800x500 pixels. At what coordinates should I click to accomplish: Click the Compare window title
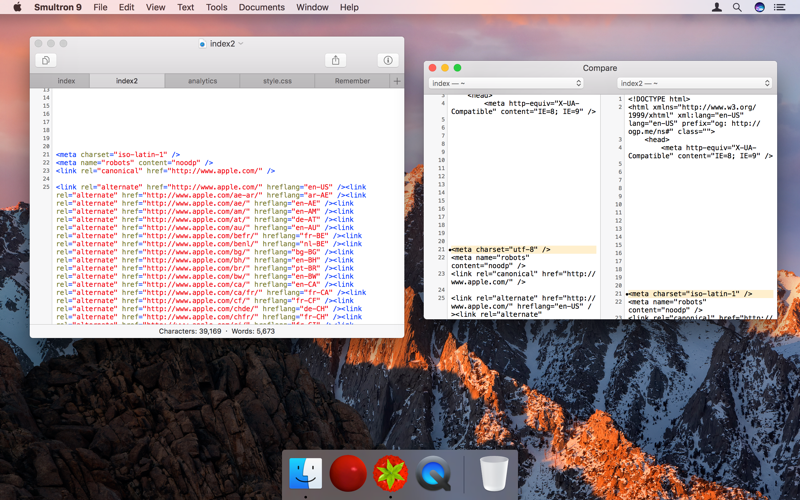point(599,68)
